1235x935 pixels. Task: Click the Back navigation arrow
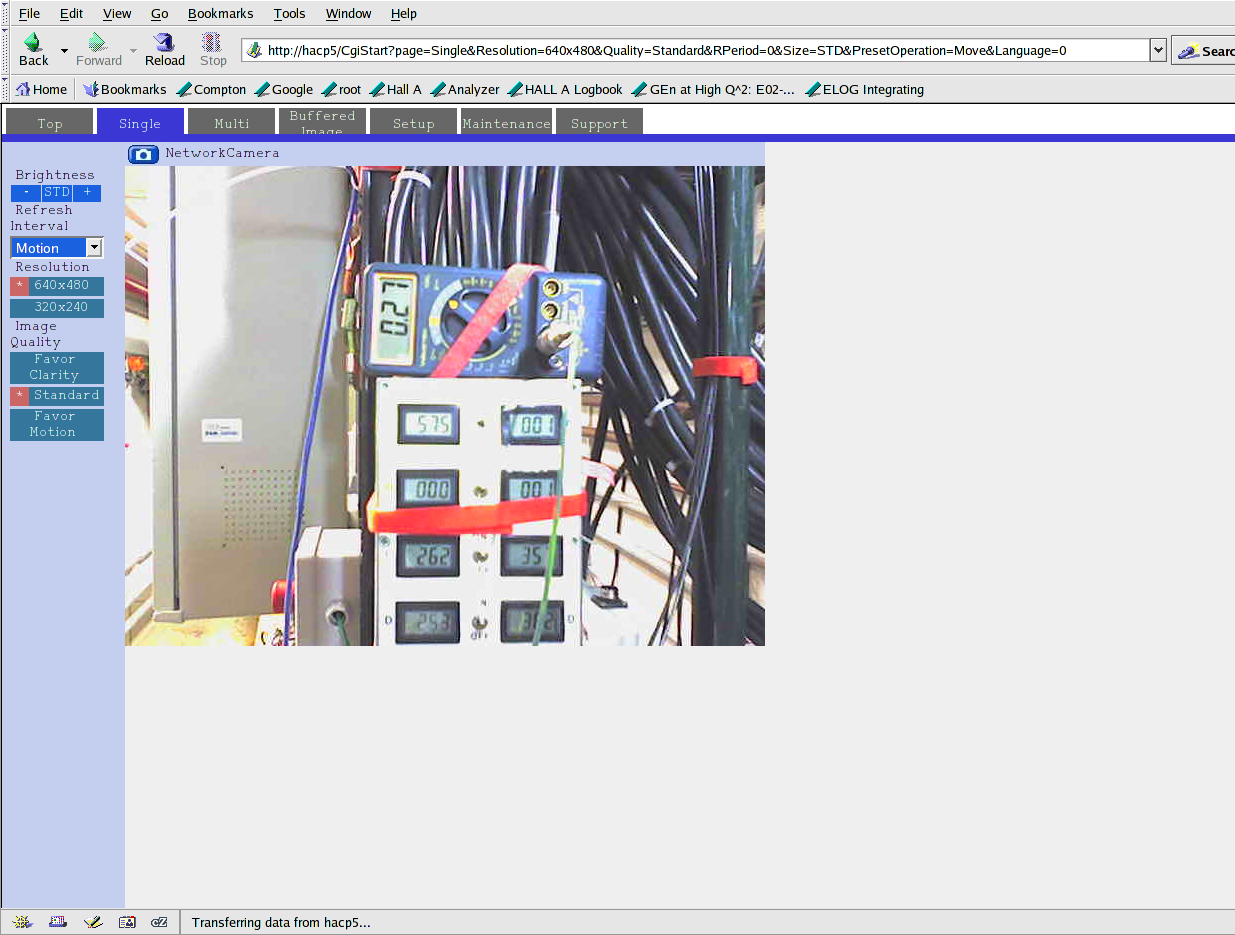pos(33,49)
